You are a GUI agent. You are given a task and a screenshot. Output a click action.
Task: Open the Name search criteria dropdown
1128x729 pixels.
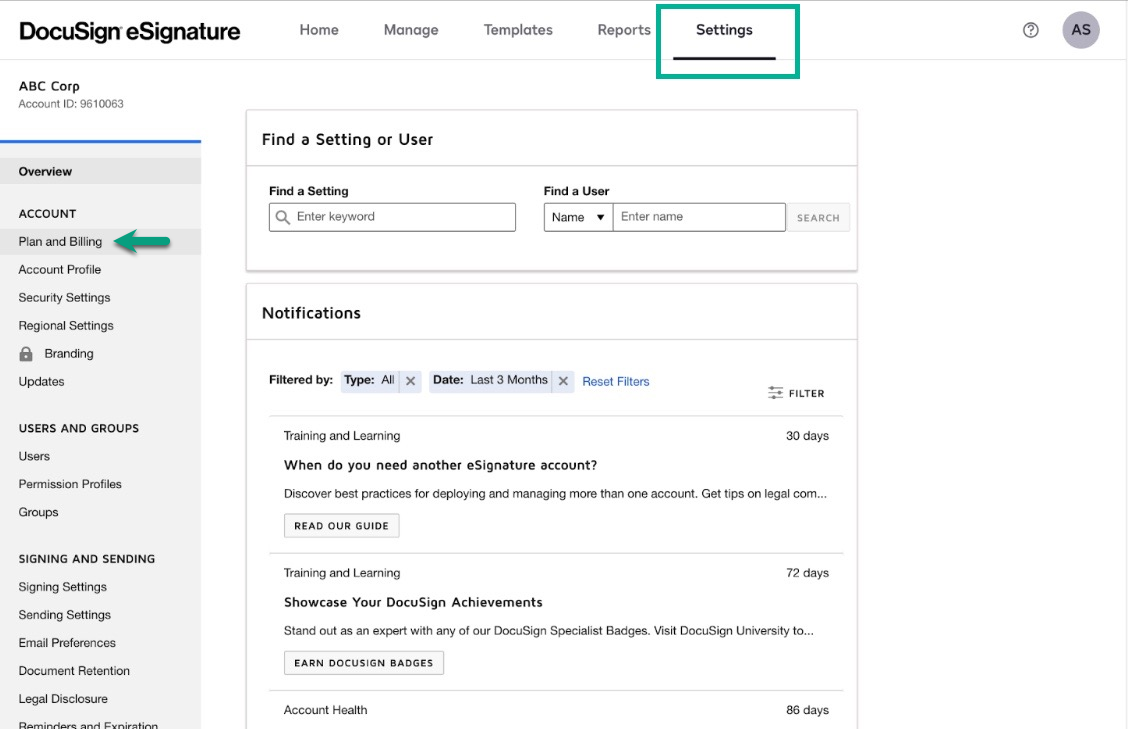point(577,216)
